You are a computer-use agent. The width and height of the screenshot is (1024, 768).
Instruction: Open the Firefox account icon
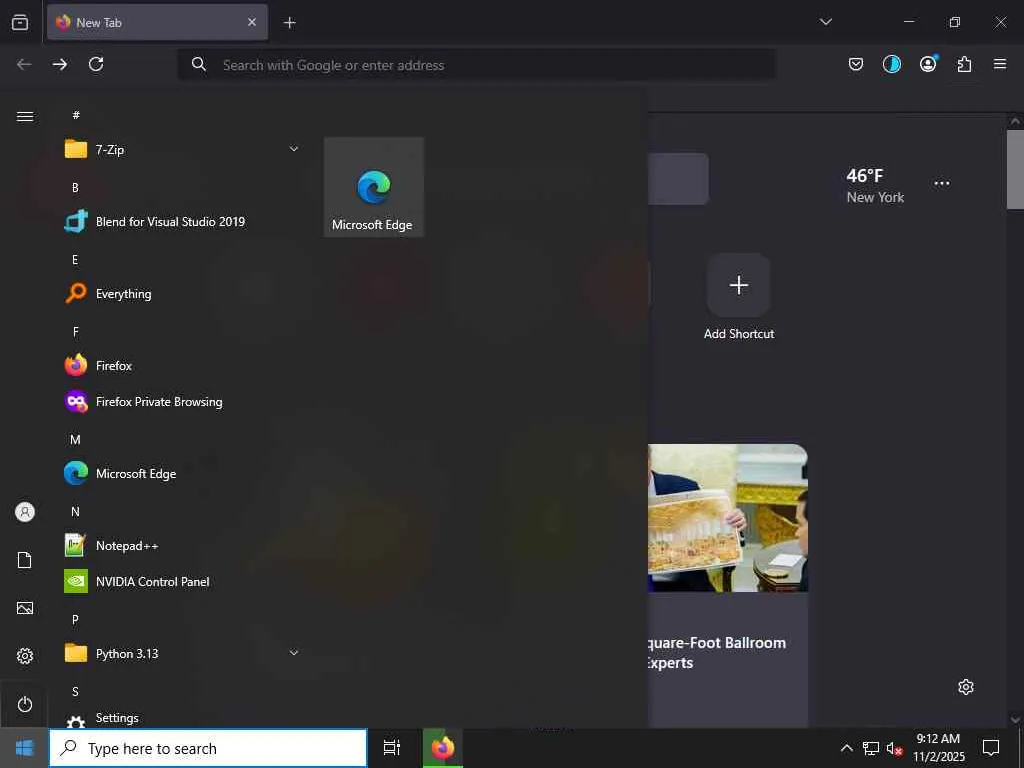click(x=928, y=63)
